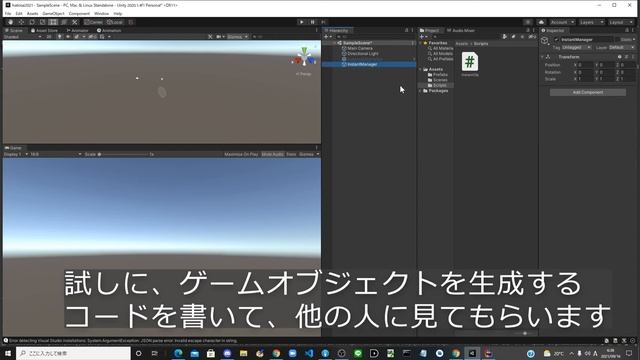Collapse the SampleScene hierarchy node
Screen dimensions: 640x360
tap(335, 43)
